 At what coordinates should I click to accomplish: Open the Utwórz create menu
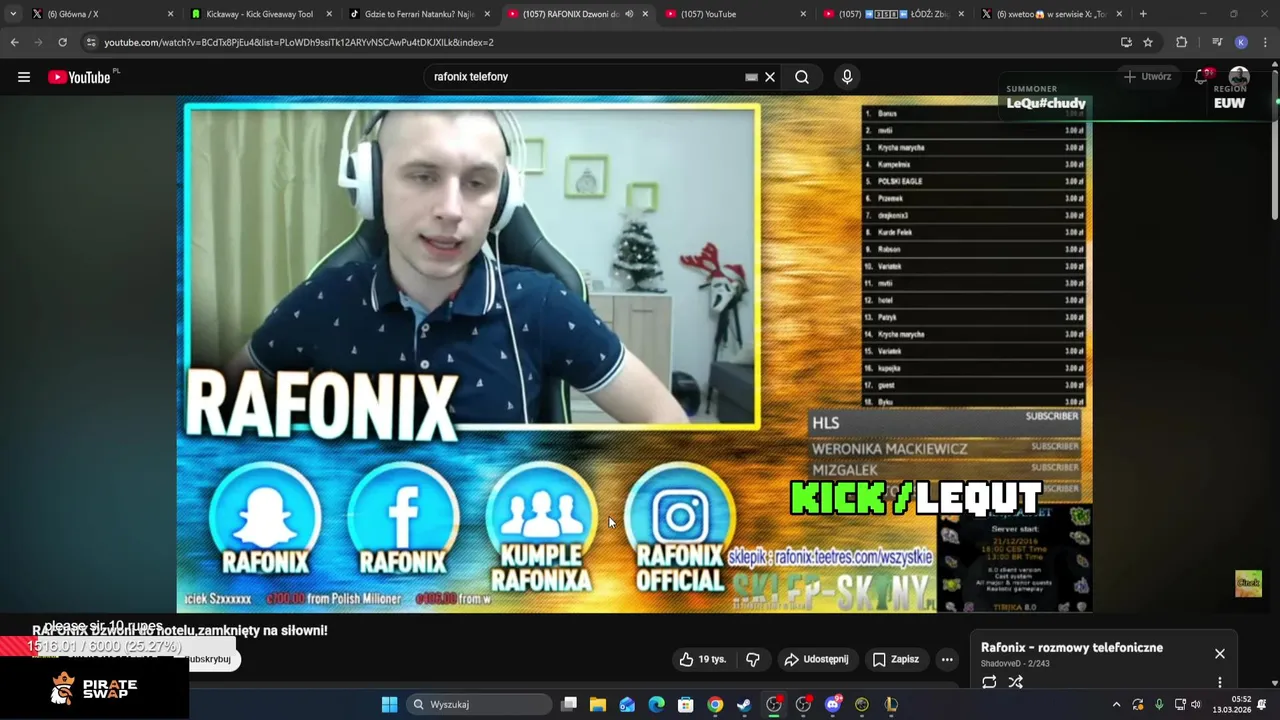(x=1147, y=77)
